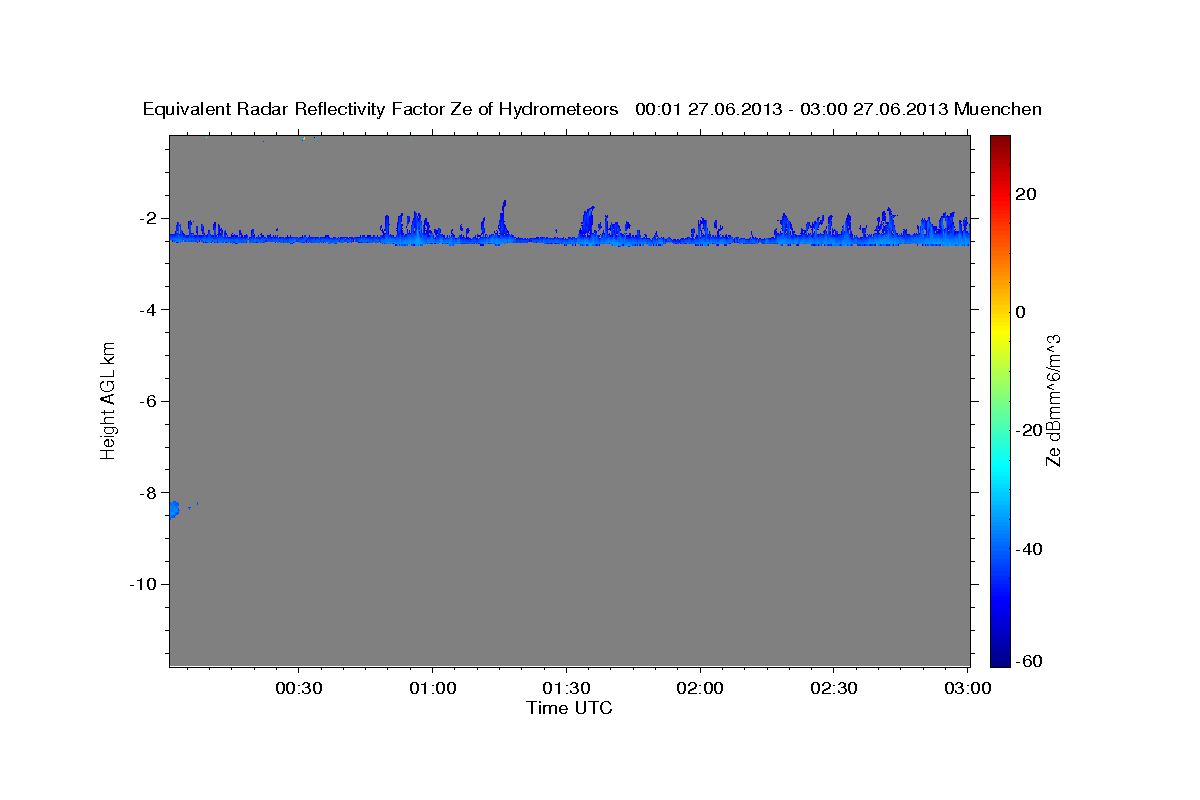1200x800 pixels.
Task: Click the 01:30 time tick label
Action: (567, 688)
